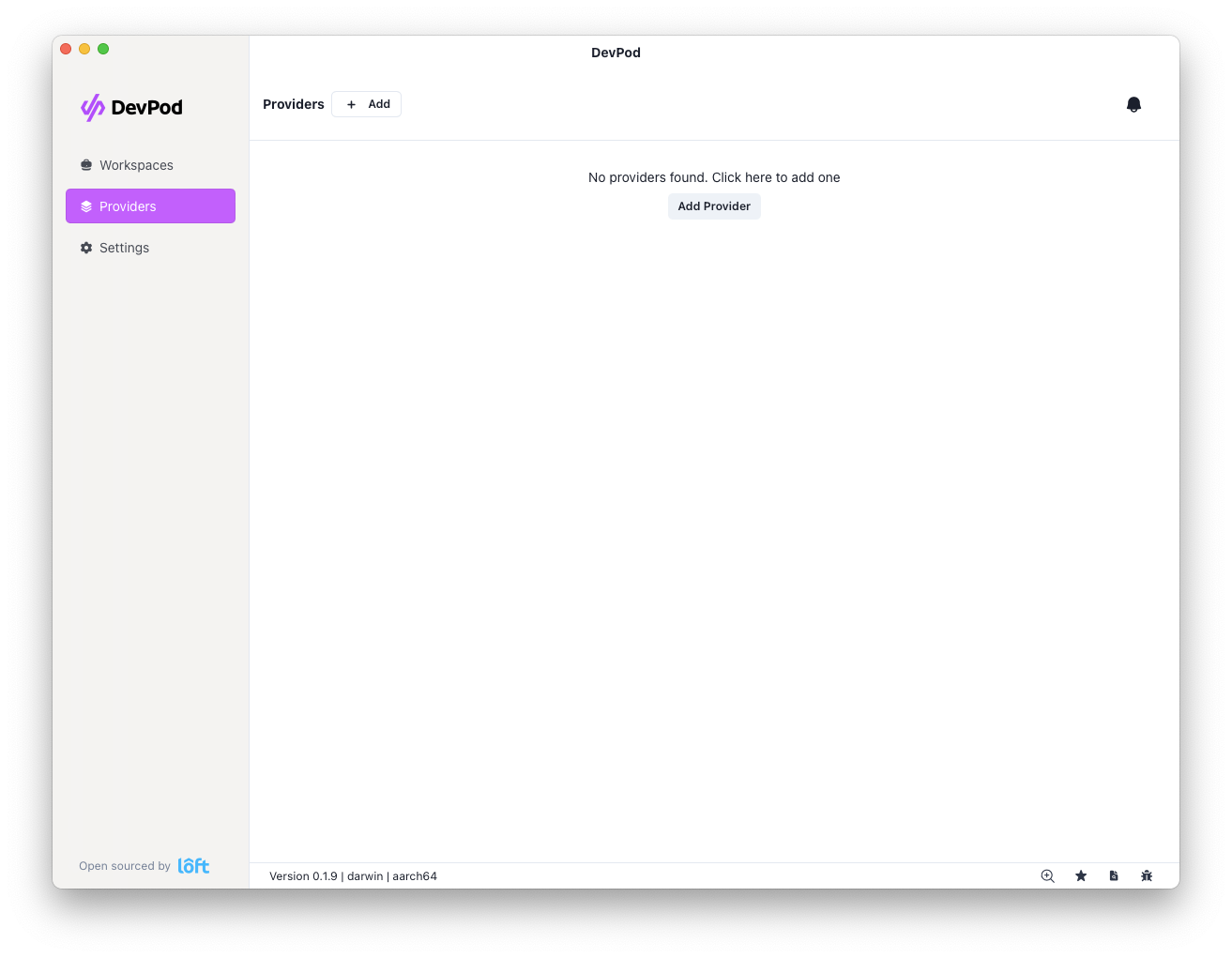Click the Providers layers icon
1232x958 pixels.
[86, 206]
